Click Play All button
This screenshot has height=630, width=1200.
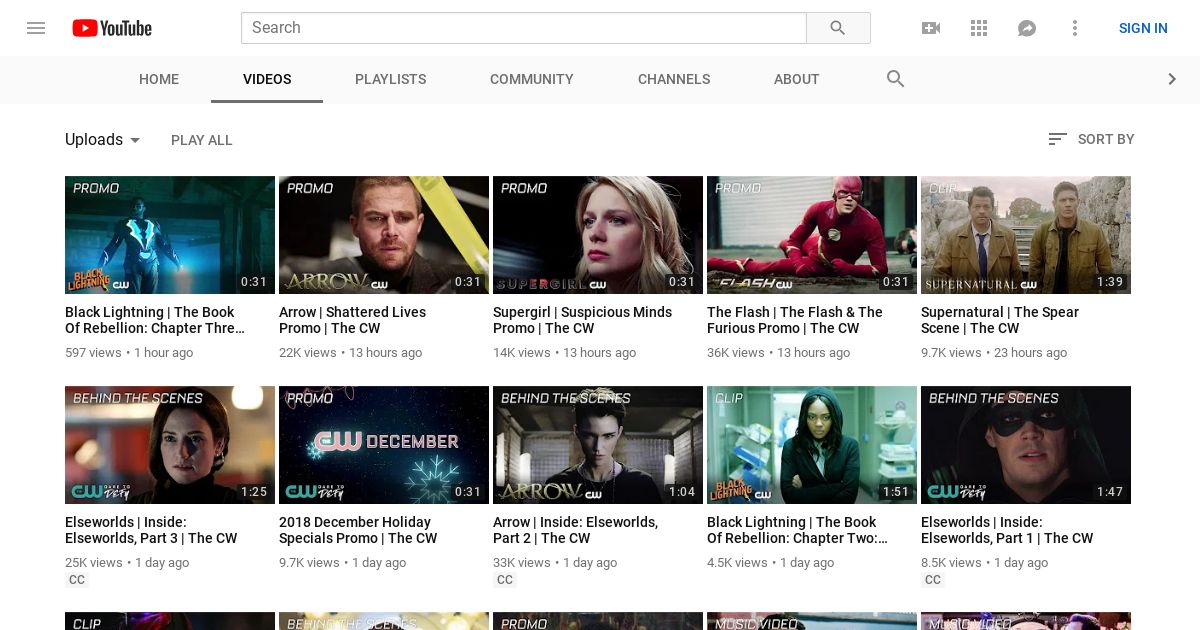202,140
